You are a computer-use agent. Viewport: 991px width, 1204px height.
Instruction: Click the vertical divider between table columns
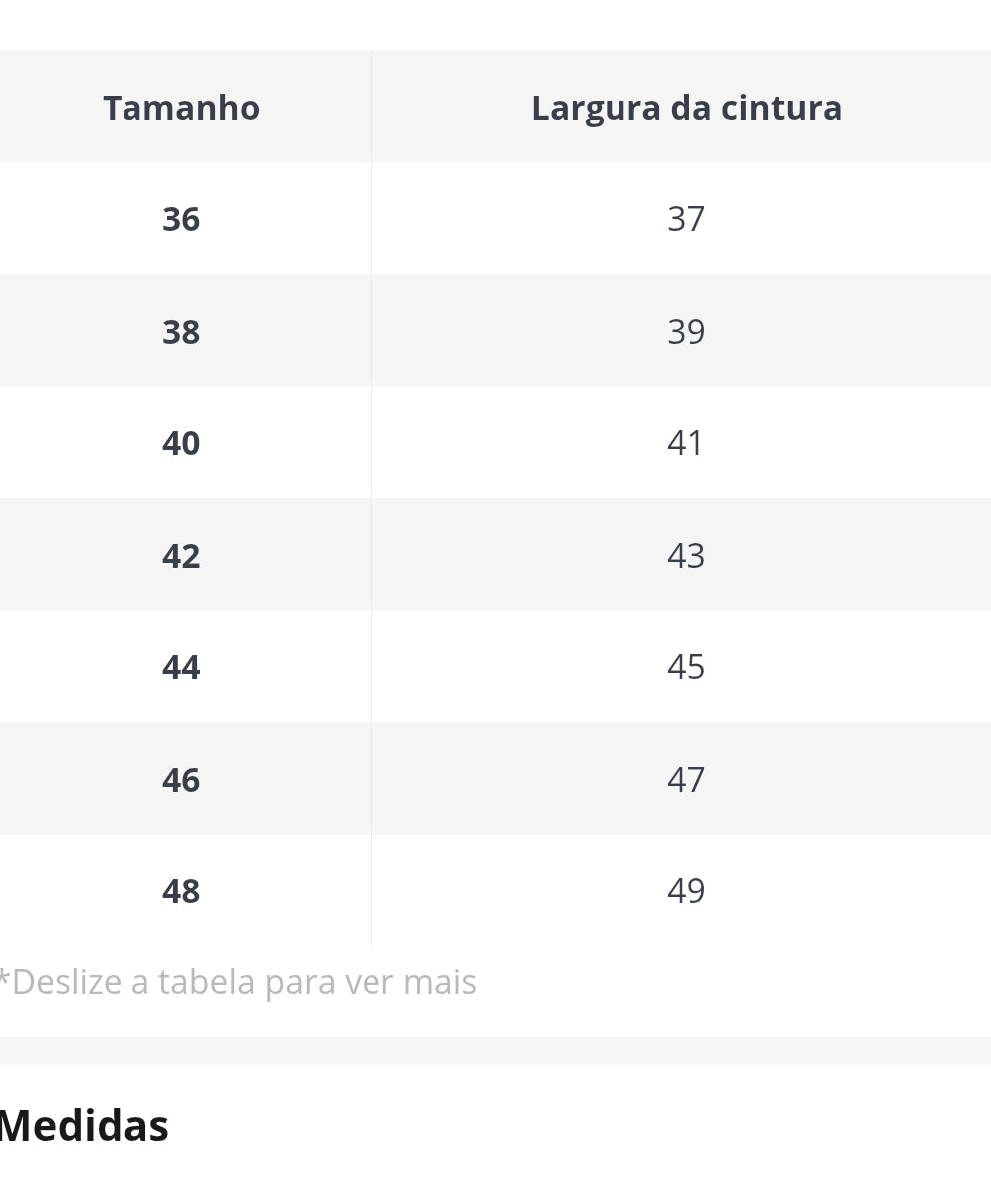tap(372, 498)
